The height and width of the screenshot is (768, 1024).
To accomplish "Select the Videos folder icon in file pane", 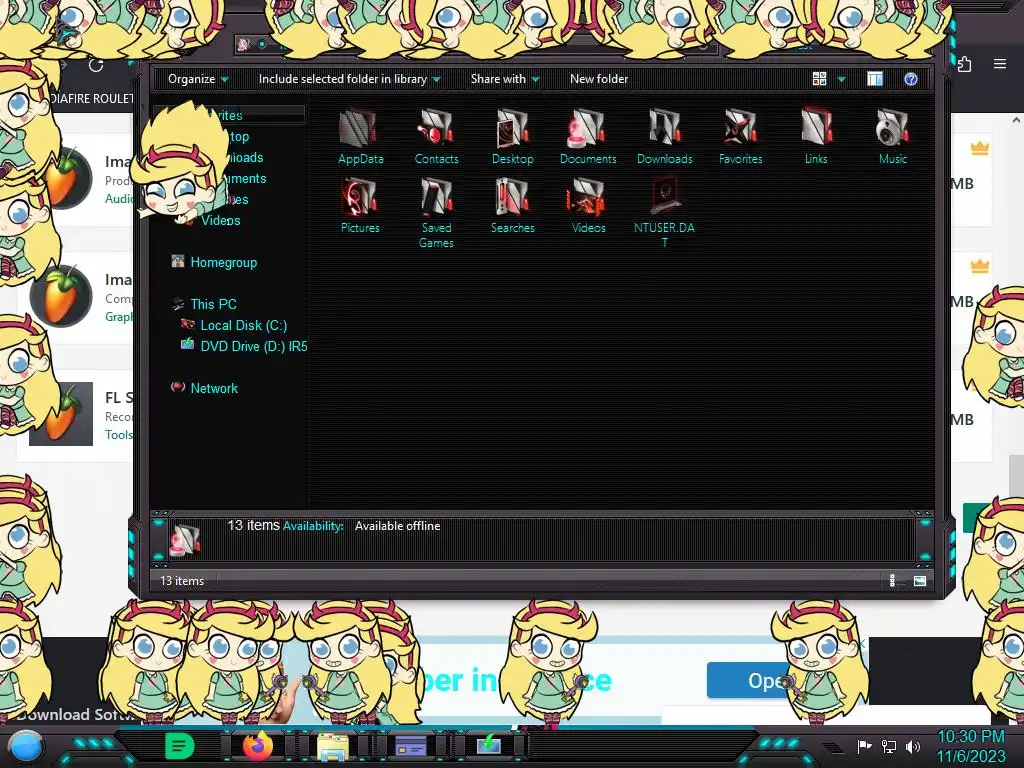I will click(x=588, y=197).
